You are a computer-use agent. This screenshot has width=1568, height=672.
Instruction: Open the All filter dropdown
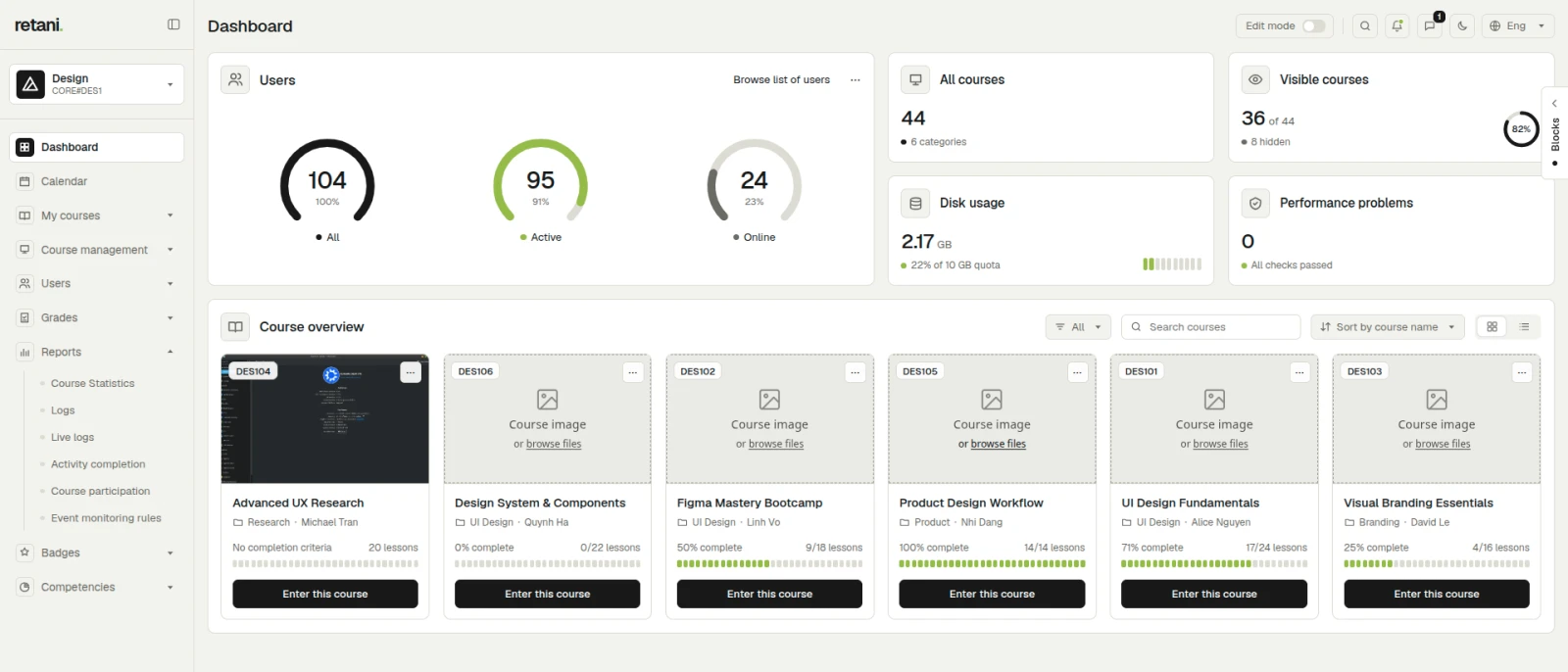coord(1078,327)
